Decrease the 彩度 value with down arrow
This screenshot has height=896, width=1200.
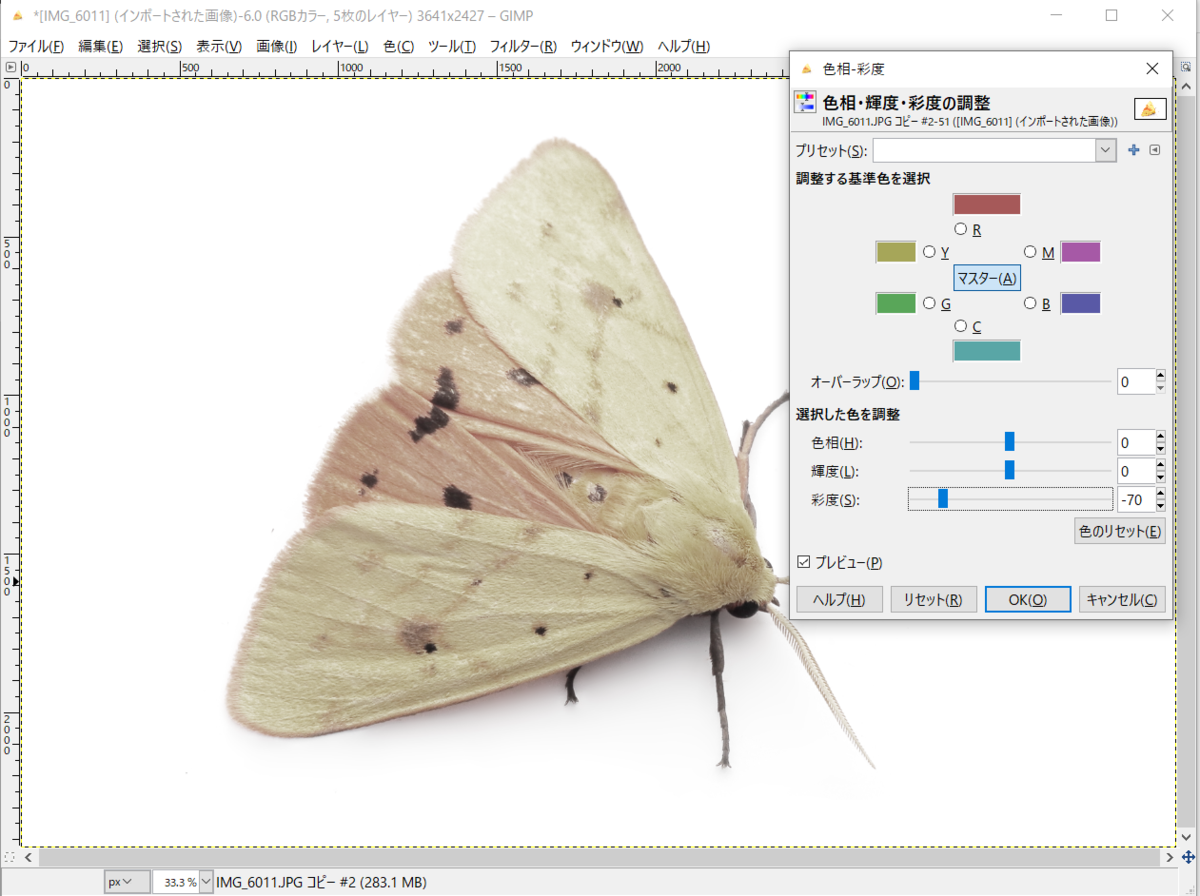1160,505
